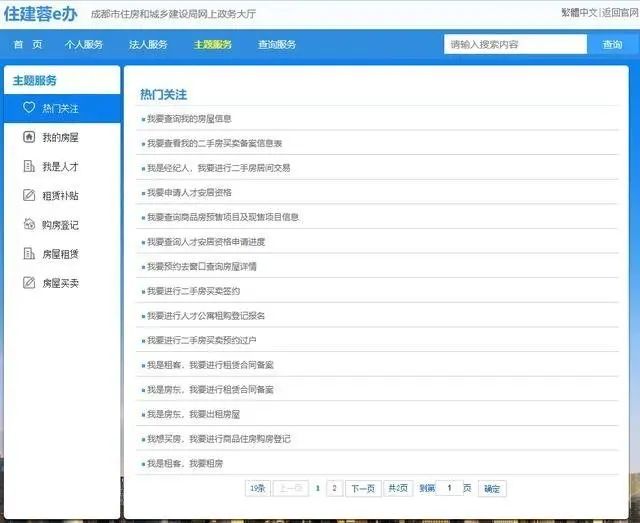Switch to 个人服务 tab
This screenshot has width=640, height=523.
point(84,45)
